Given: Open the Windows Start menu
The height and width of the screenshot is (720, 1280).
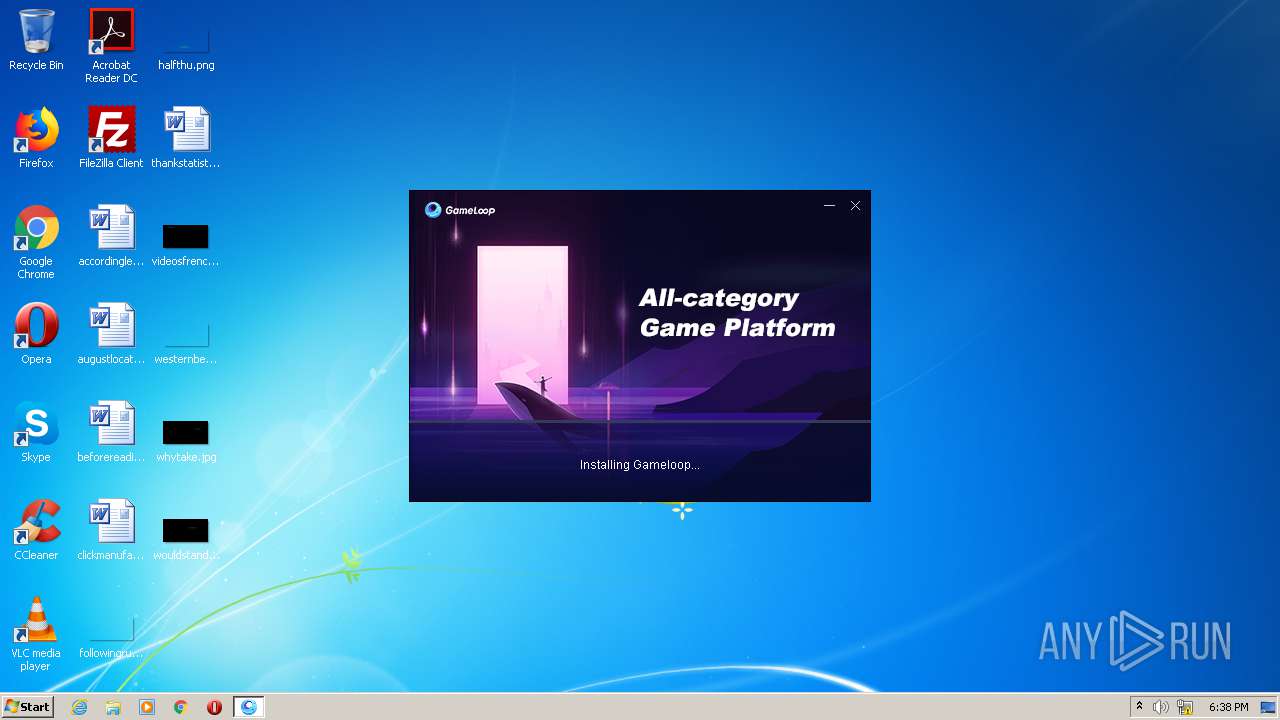Looking at the screenshot, I should point(27,707).
